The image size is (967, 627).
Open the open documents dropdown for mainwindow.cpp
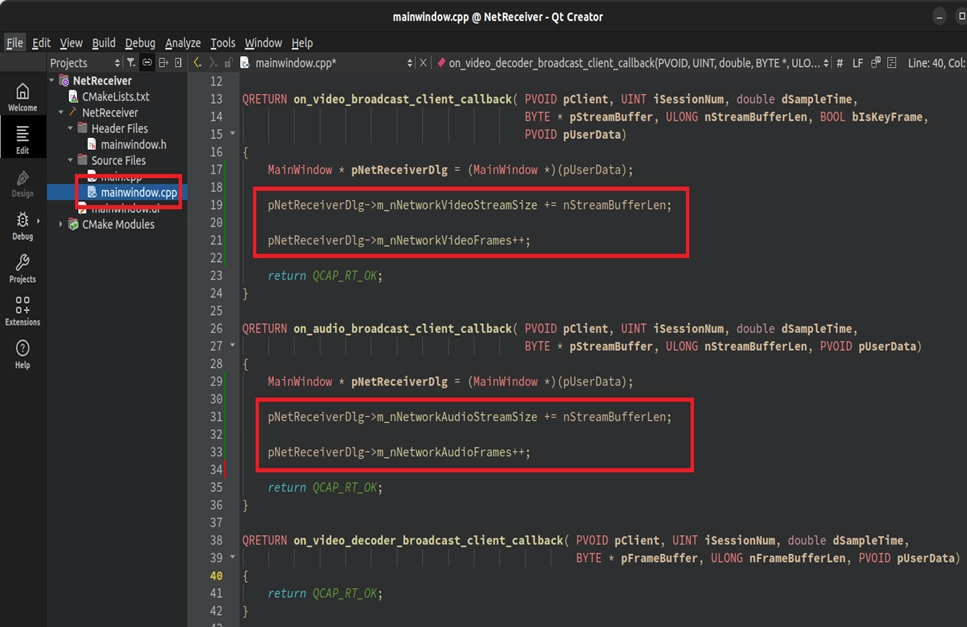click(x=409, y=63)
